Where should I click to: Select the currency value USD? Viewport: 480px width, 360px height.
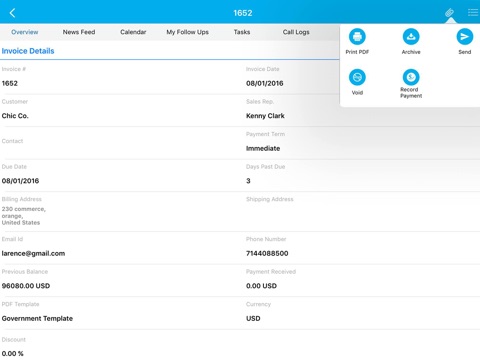click(x=253, y=318)
